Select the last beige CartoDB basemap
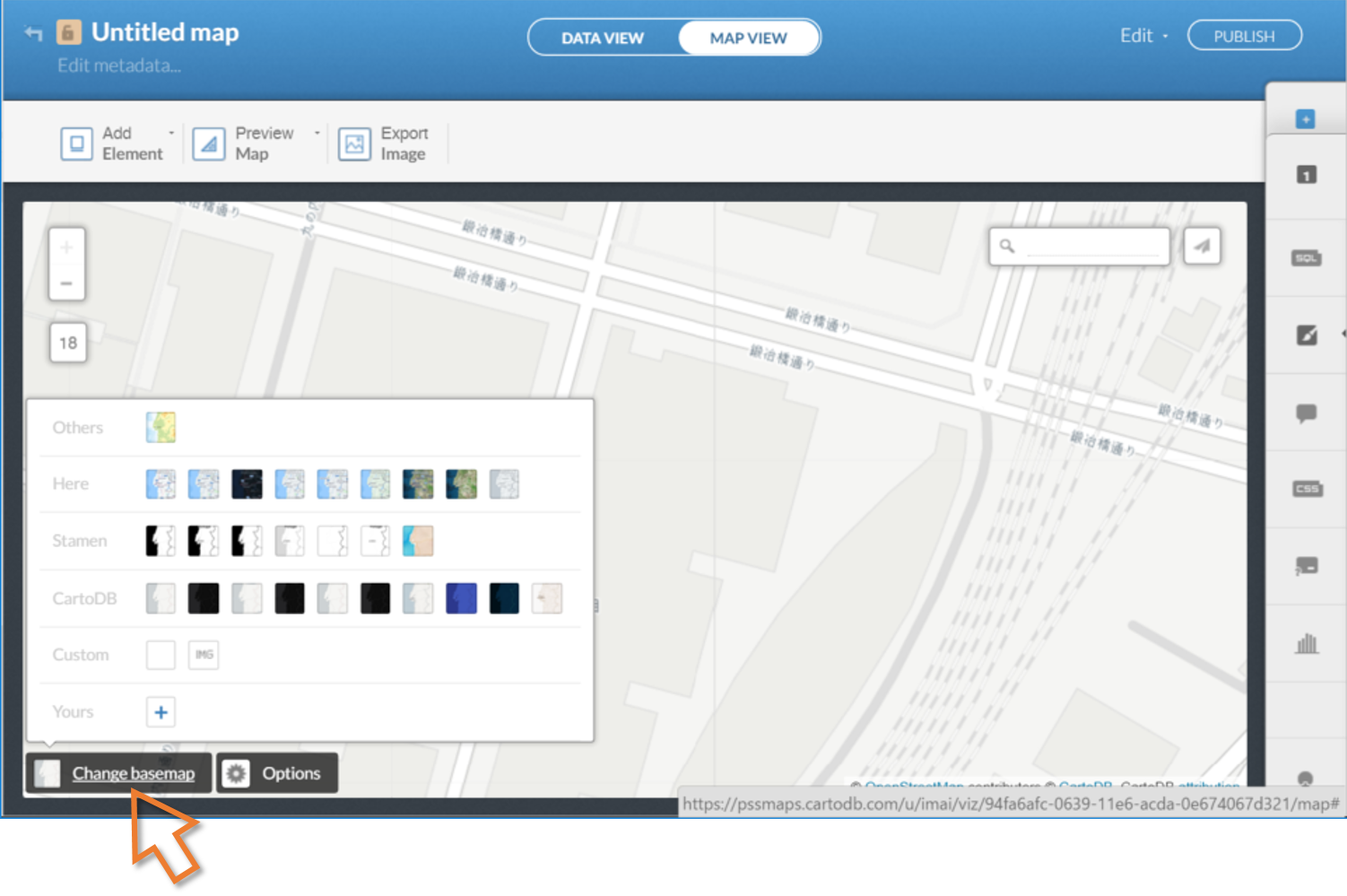1347x896 pixels. tap(547, 598)
